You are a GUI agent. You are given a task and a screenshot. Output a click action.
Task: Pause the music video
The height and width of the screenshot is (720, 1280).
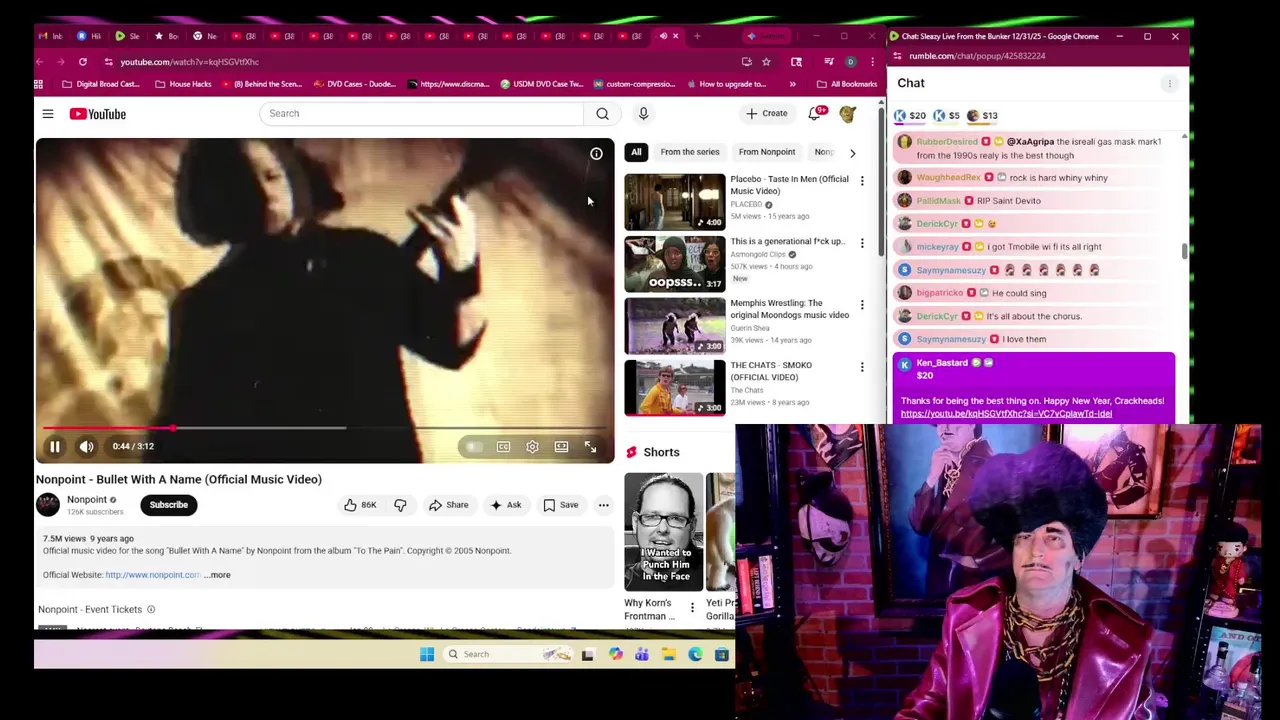55,446
